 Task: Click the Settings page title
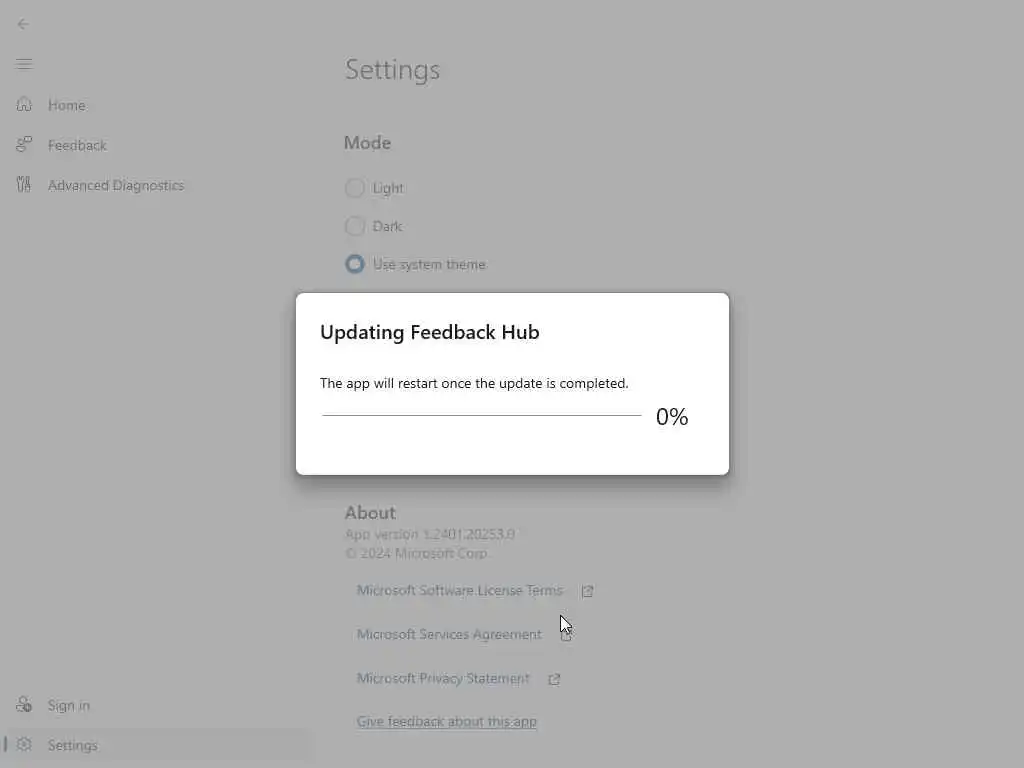pos(392,71)
